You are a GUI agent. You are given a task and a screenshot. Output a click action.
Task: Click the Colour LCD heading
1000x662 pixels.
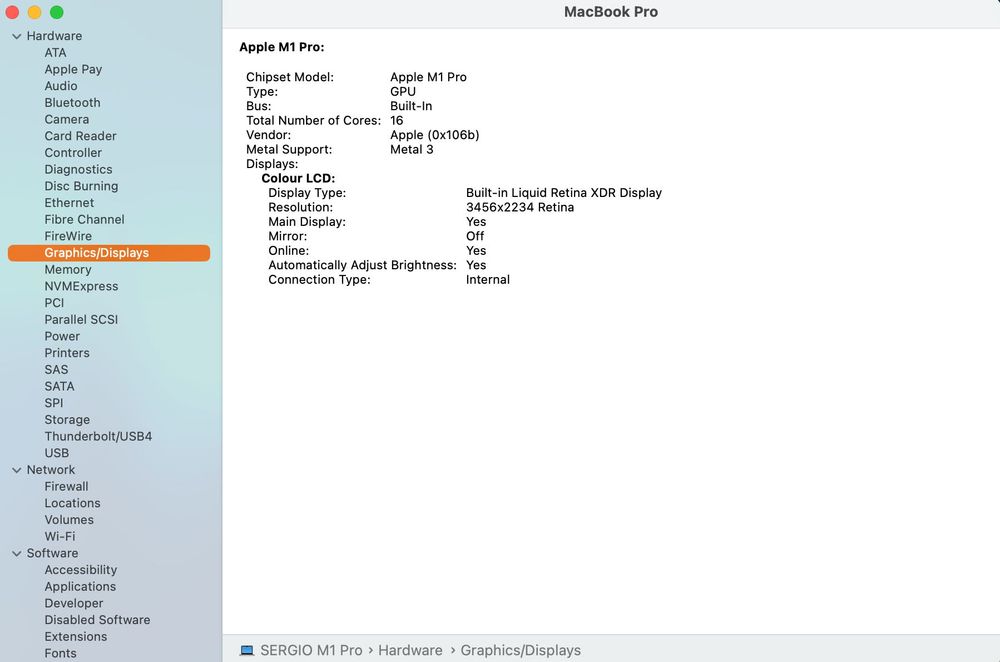tap(298, 179)
